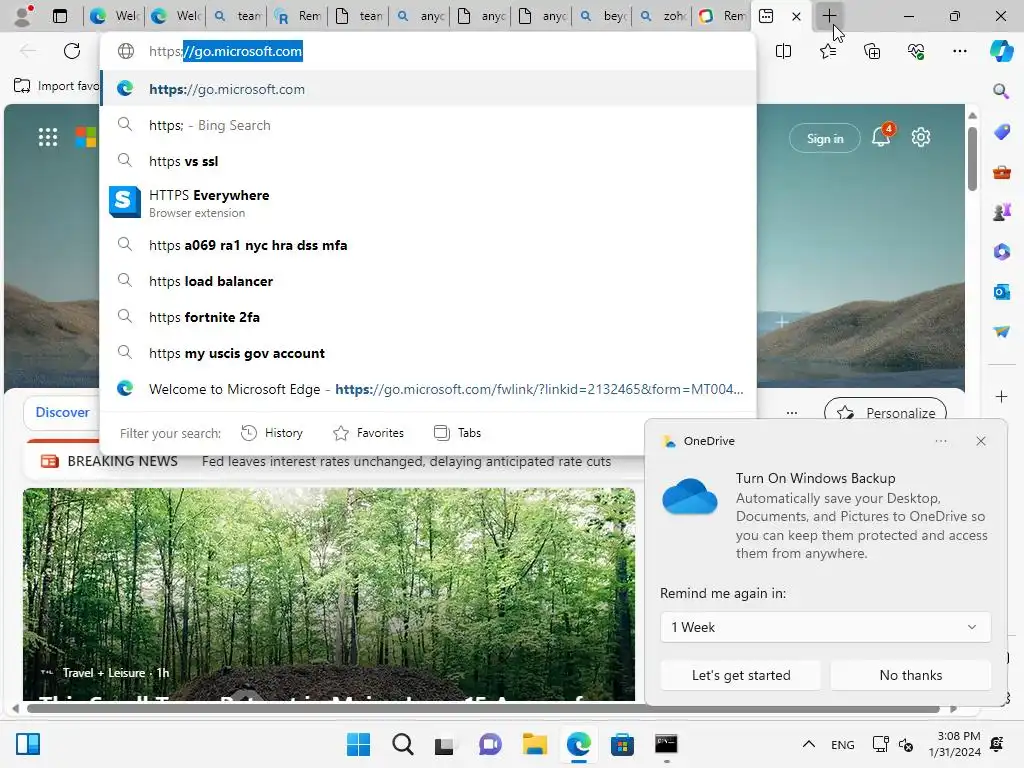Open split screen view icon
The image size is (1024, 768).
coord(783,51)
